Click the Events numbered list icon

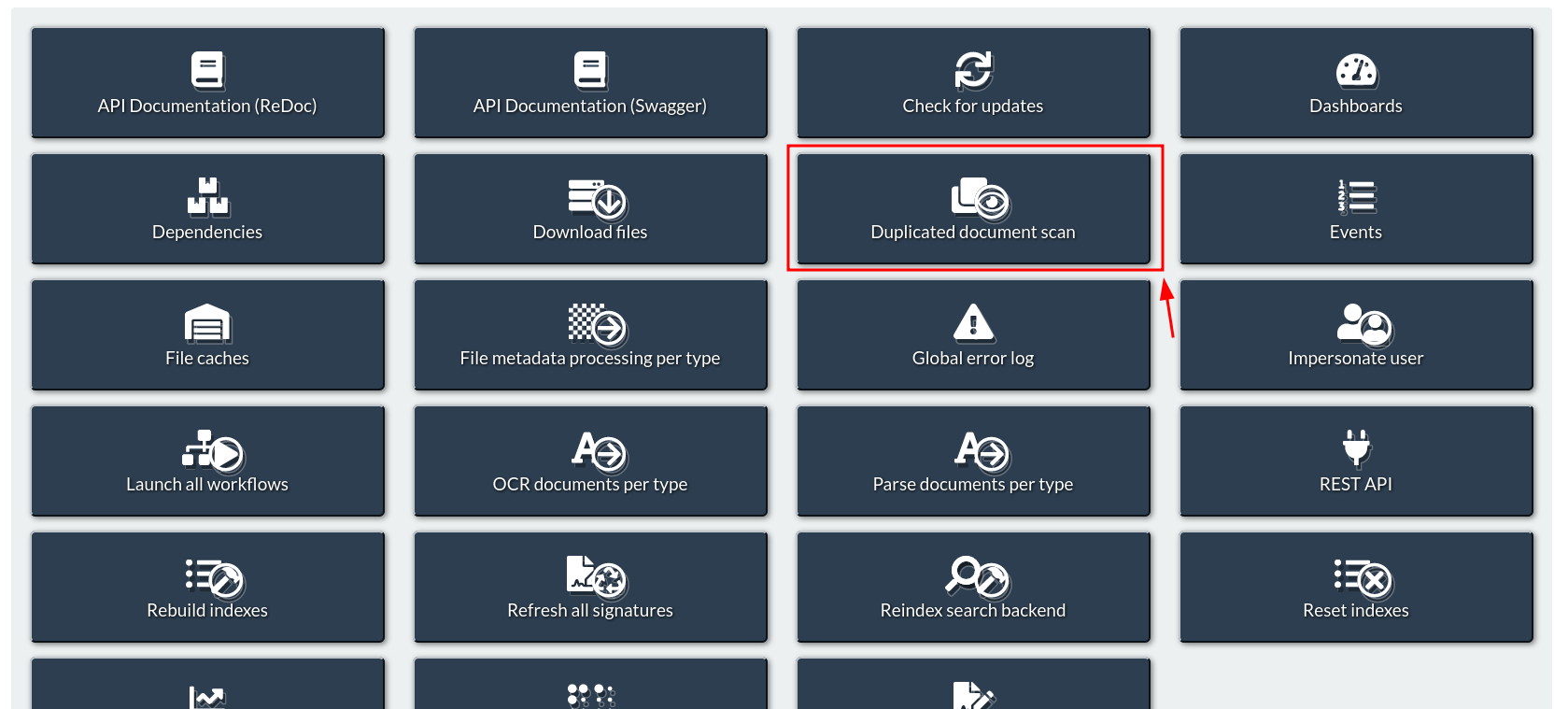pyautogui.click(x=1356, y=197)
